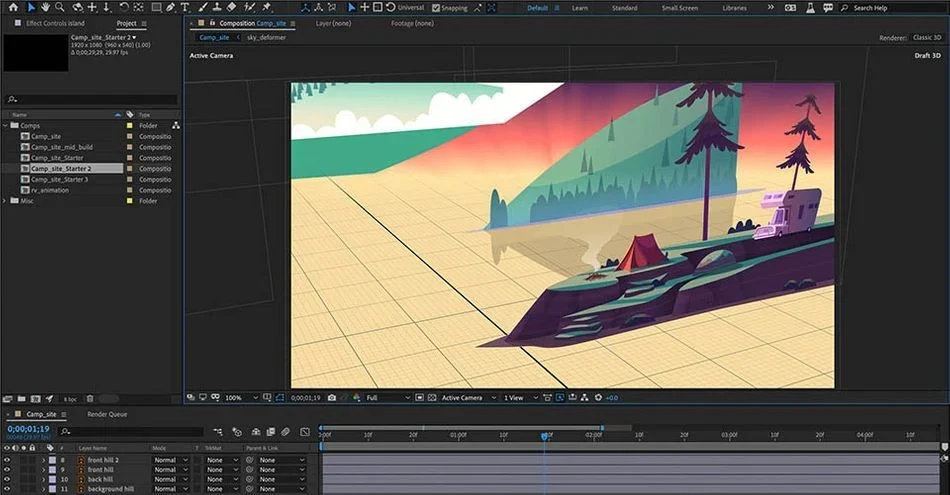950x495 pixels.
Task: Open Composition flowchart icon below viewer
Action: [584, 397]
